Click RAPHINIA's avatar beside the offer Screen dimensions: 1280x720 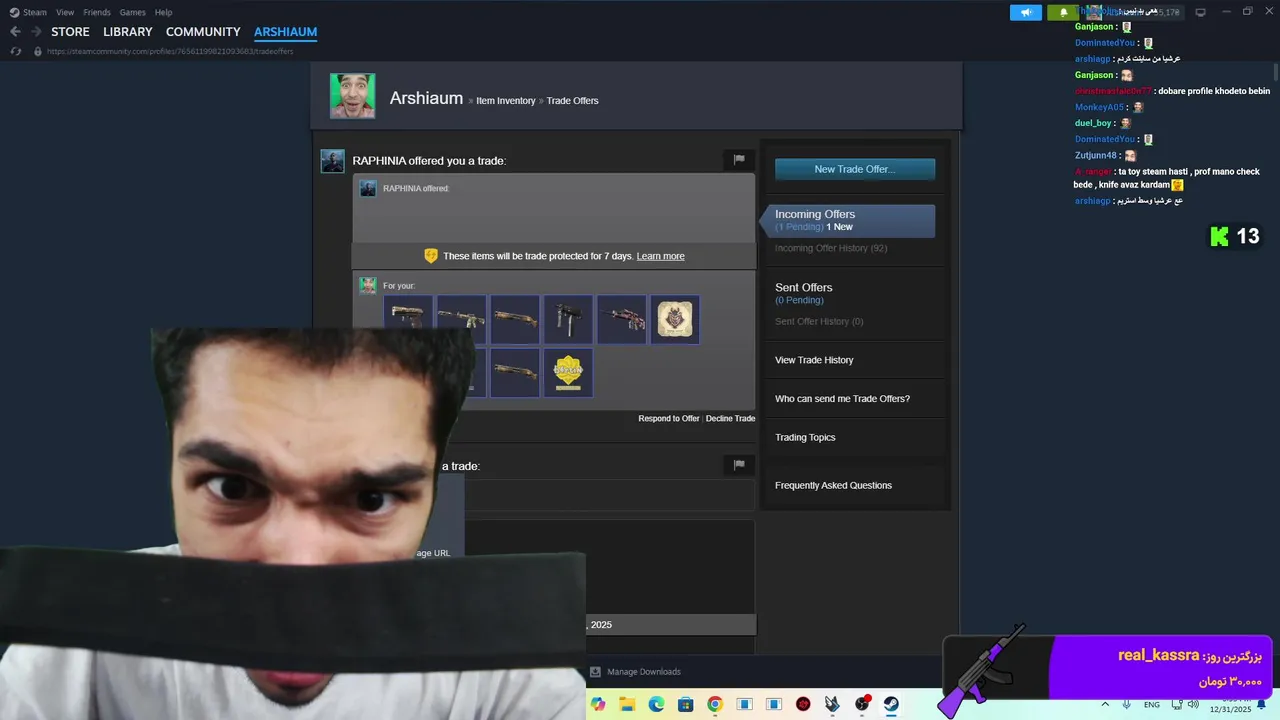(x=333, y=161)
